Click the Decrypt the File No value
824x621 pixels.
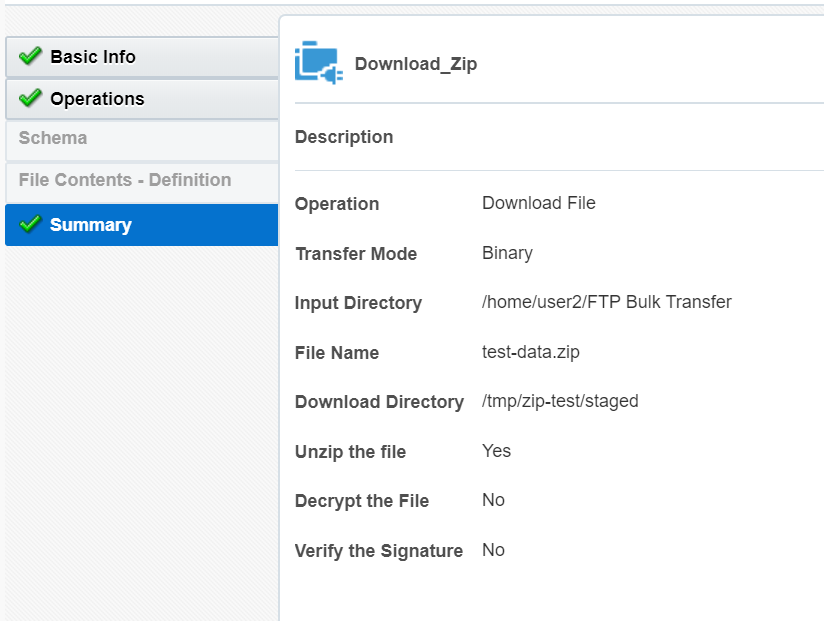point(493,500)
